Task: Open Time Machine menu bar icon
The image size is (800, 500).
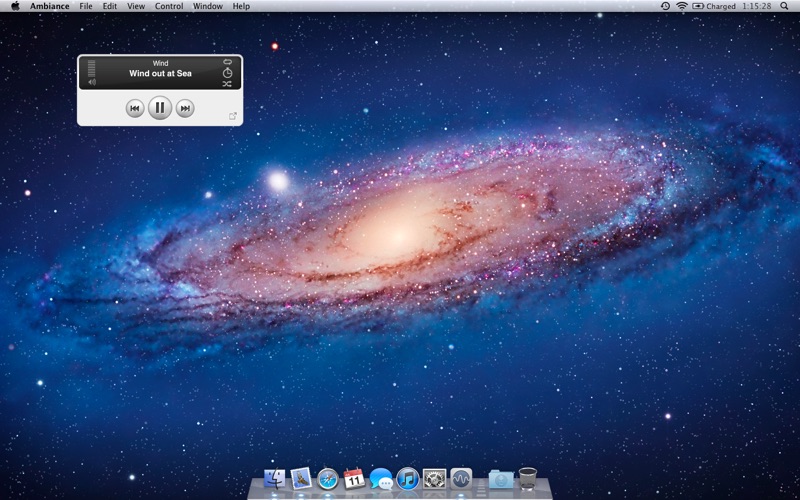Action: tap(665, 6)
